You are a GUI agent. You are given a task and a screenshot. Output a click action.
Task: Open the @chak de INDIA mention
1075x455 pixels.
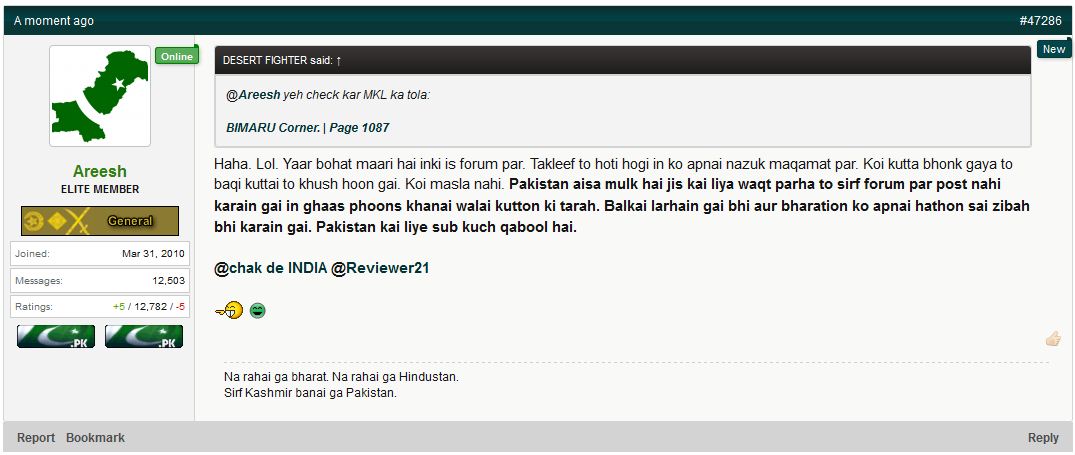pos(271,268)
